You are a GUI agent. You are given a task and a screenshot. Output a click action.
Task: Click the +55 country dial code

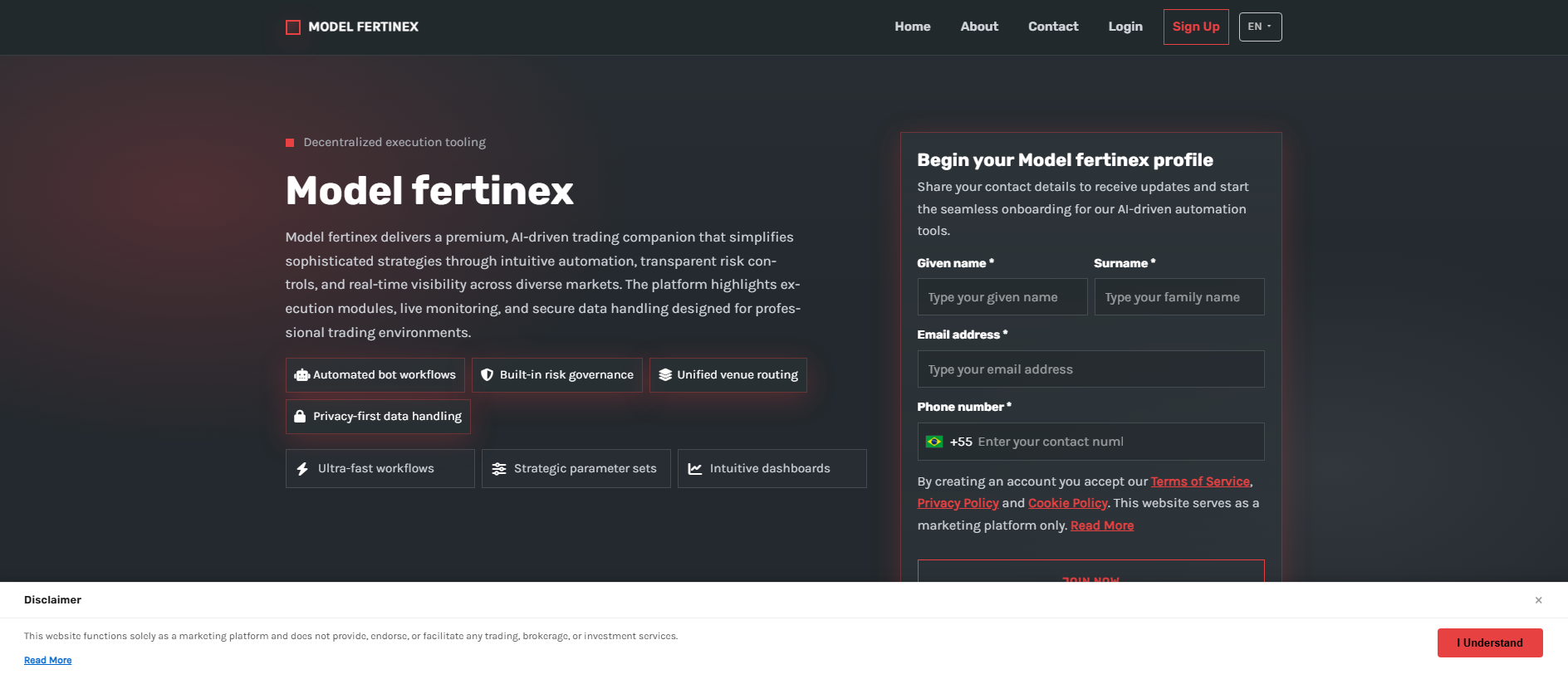click(x=961, y=442)
